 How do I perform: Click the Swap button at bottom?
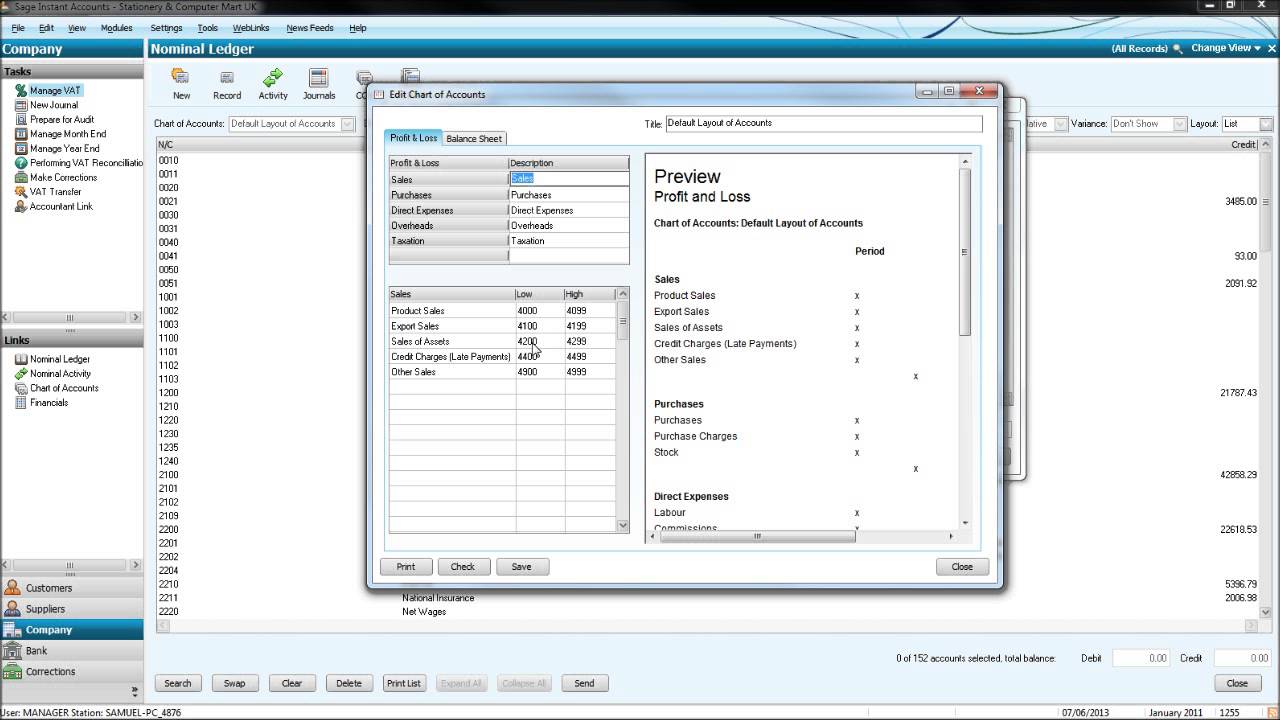pos(235,683)
